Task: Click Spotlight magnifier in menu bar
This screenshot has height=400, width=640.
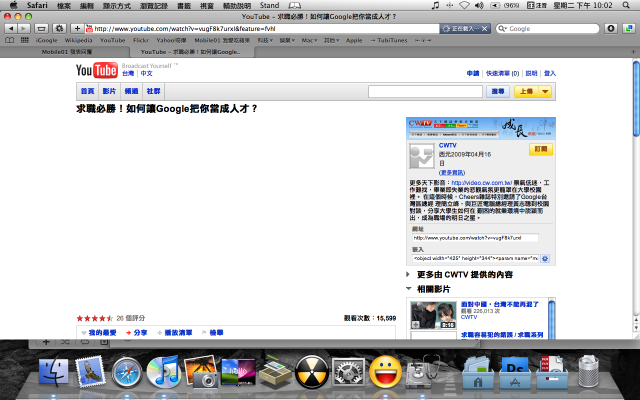Action: (626, 5)
